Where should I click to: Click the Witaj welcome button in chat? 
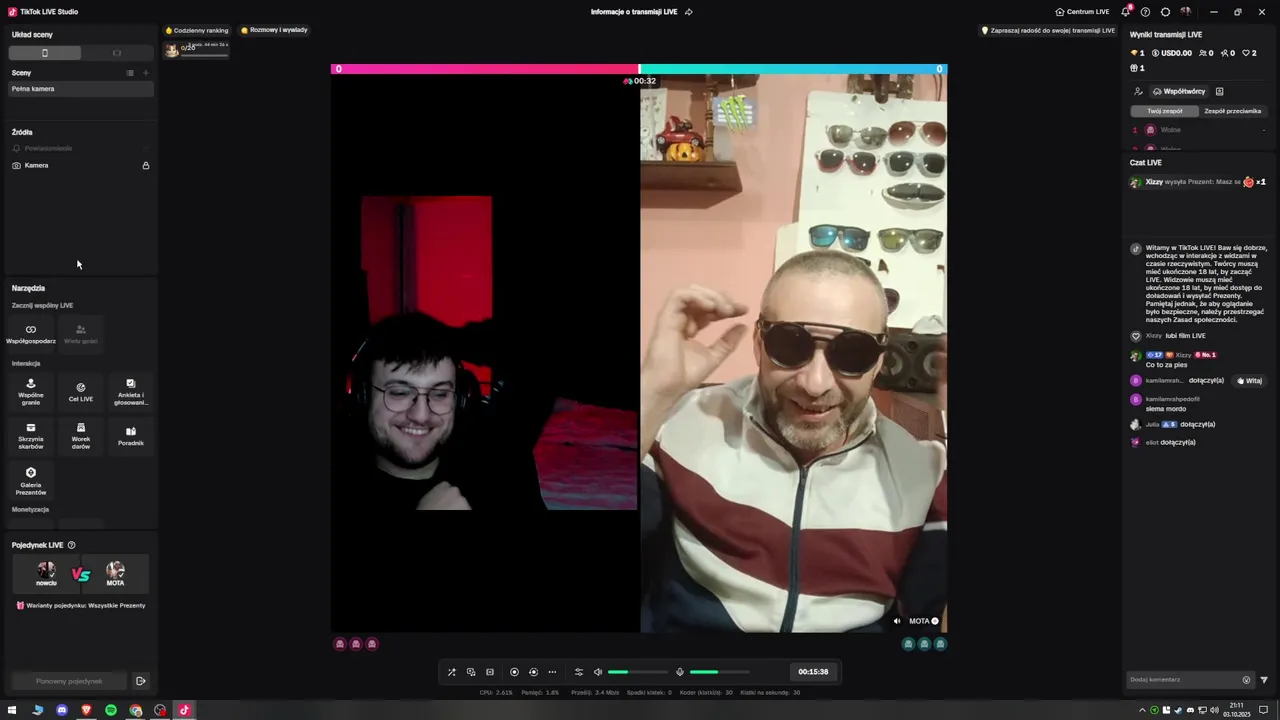pos(1250,381)
